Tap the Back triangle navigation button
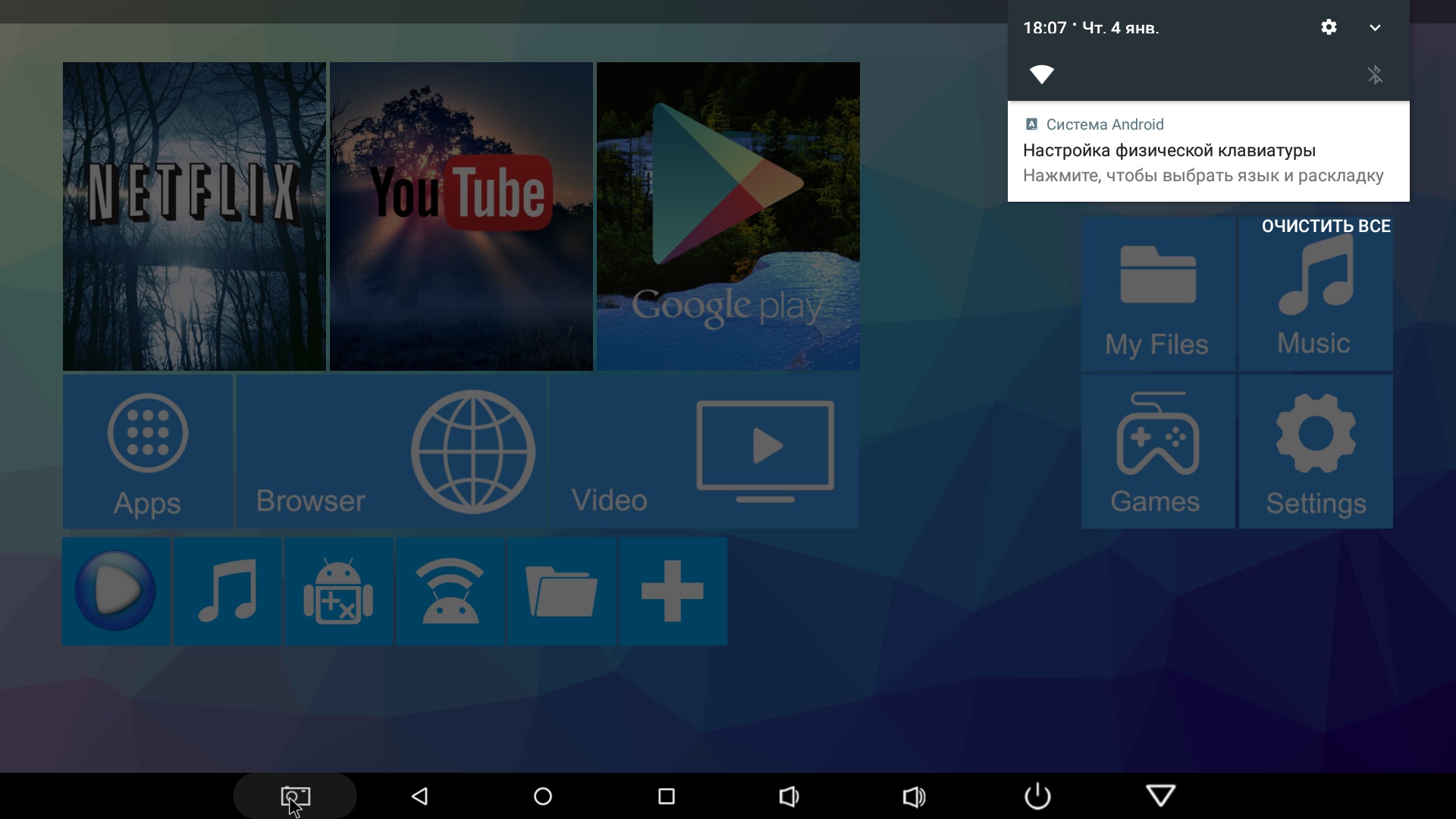 point(419,796)
